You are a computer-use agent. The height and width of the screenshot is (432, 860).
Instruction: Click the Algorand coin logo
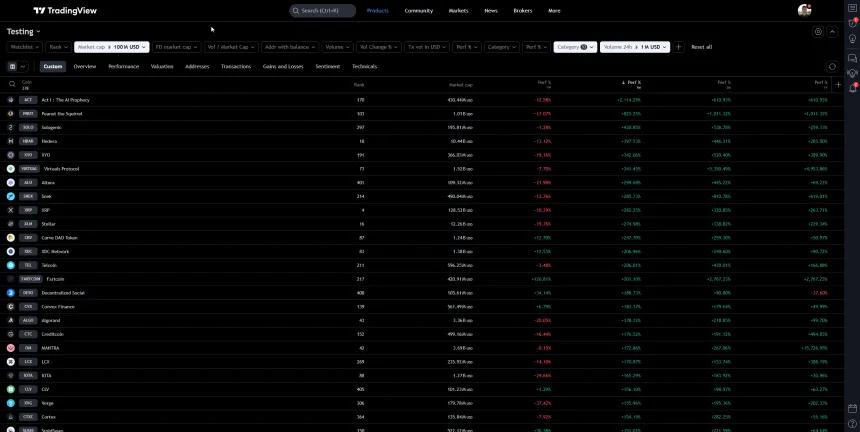click(x=10, y=320)
